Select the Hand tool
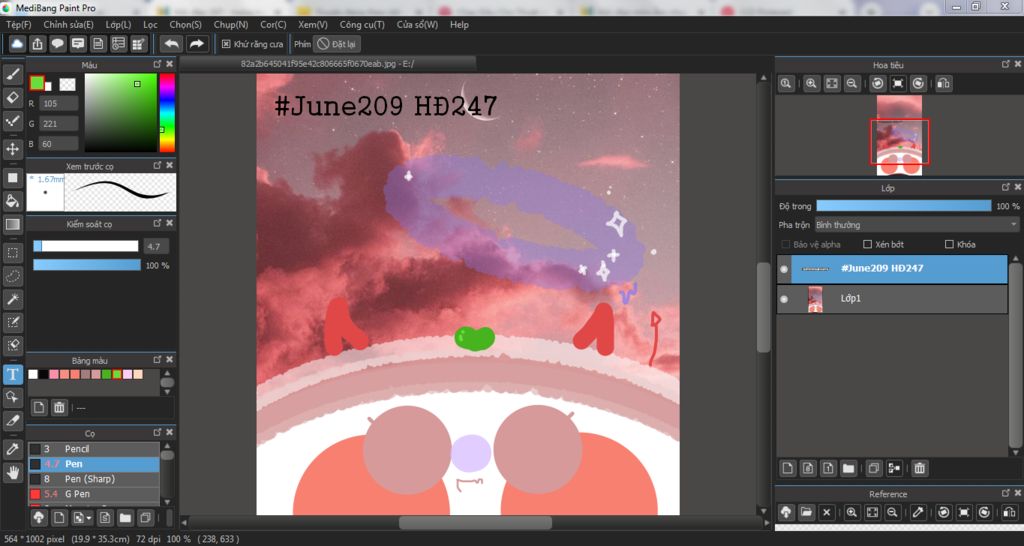Image resolution: width=1024 pixels, height=546 pixels. tap(12, 472)
